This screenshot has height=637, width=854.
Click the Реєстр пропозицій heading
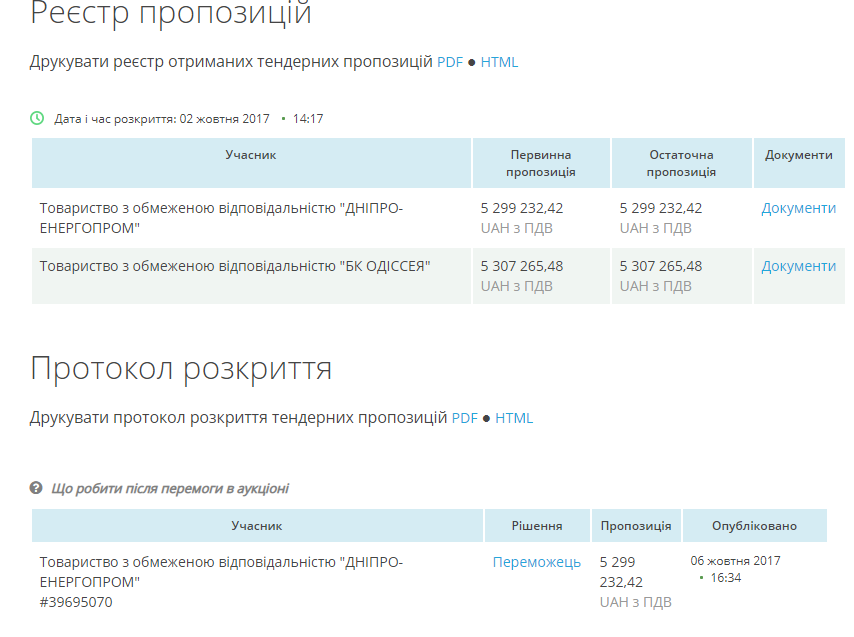pyautogui.click(x=171, y=14)
